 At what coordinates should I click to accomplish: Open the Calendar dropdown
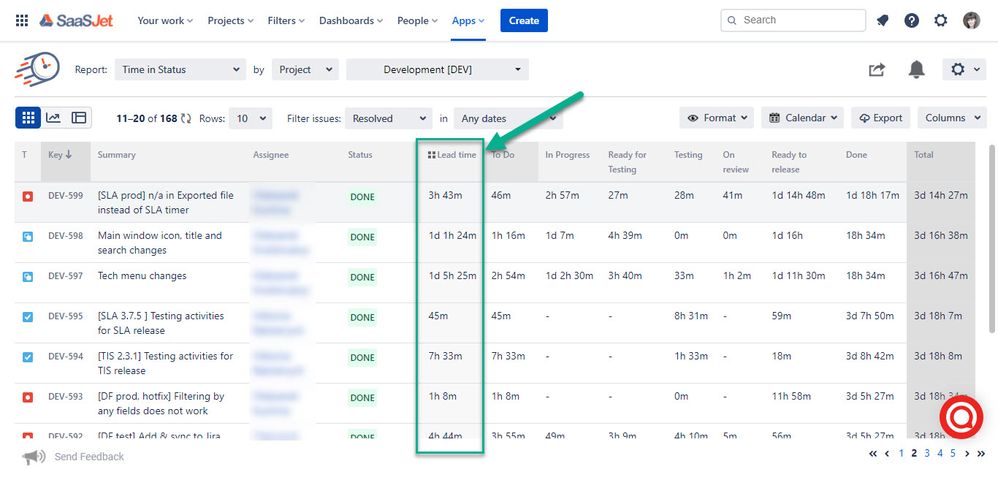(803, 118)
